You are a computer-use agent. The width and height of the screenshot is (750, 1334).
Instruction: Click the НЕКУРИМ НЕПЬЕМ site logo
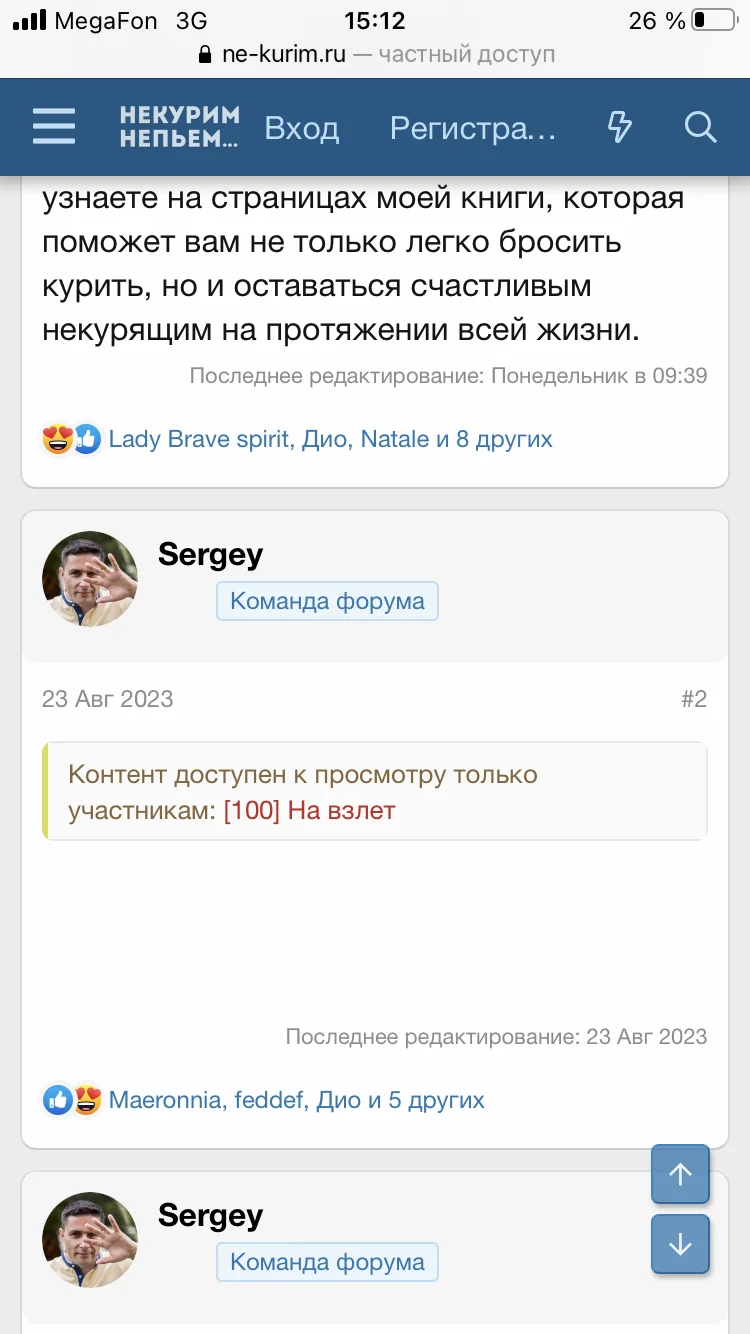point(180,127)
